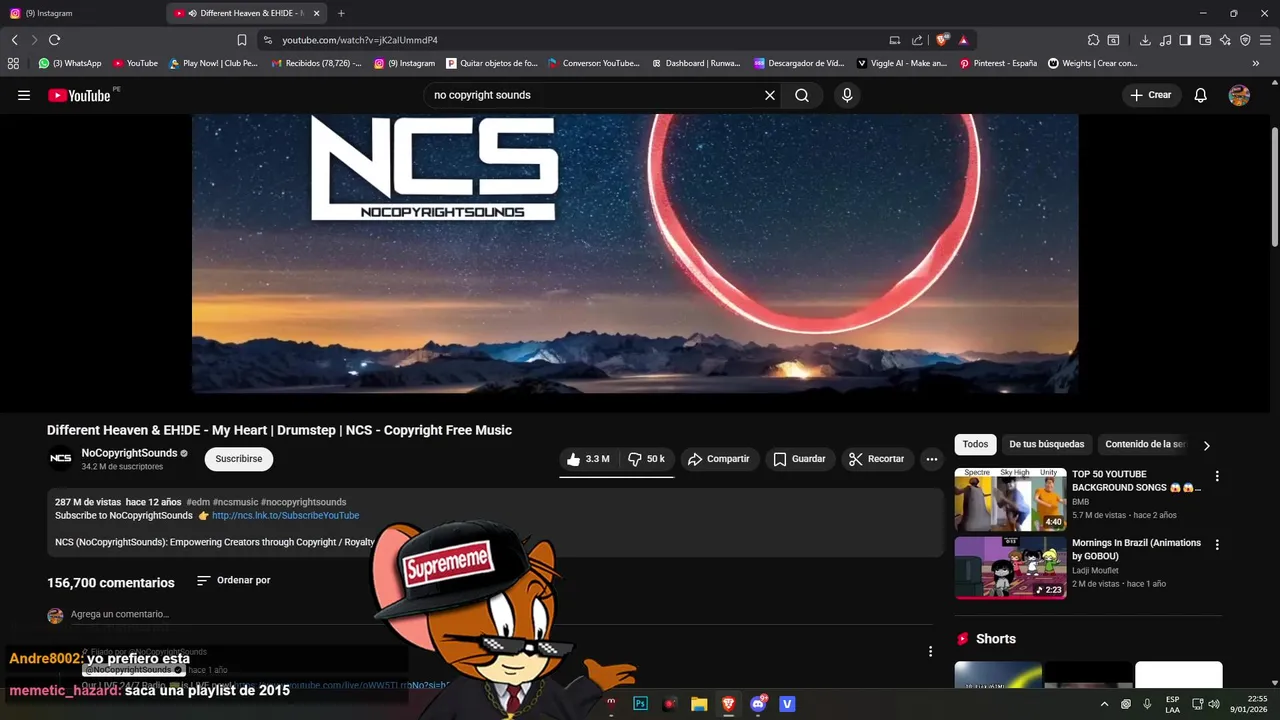1280x720 pixels.
Task: Select the Different Heaven YouTube tab
Action: tap(248, 13)
